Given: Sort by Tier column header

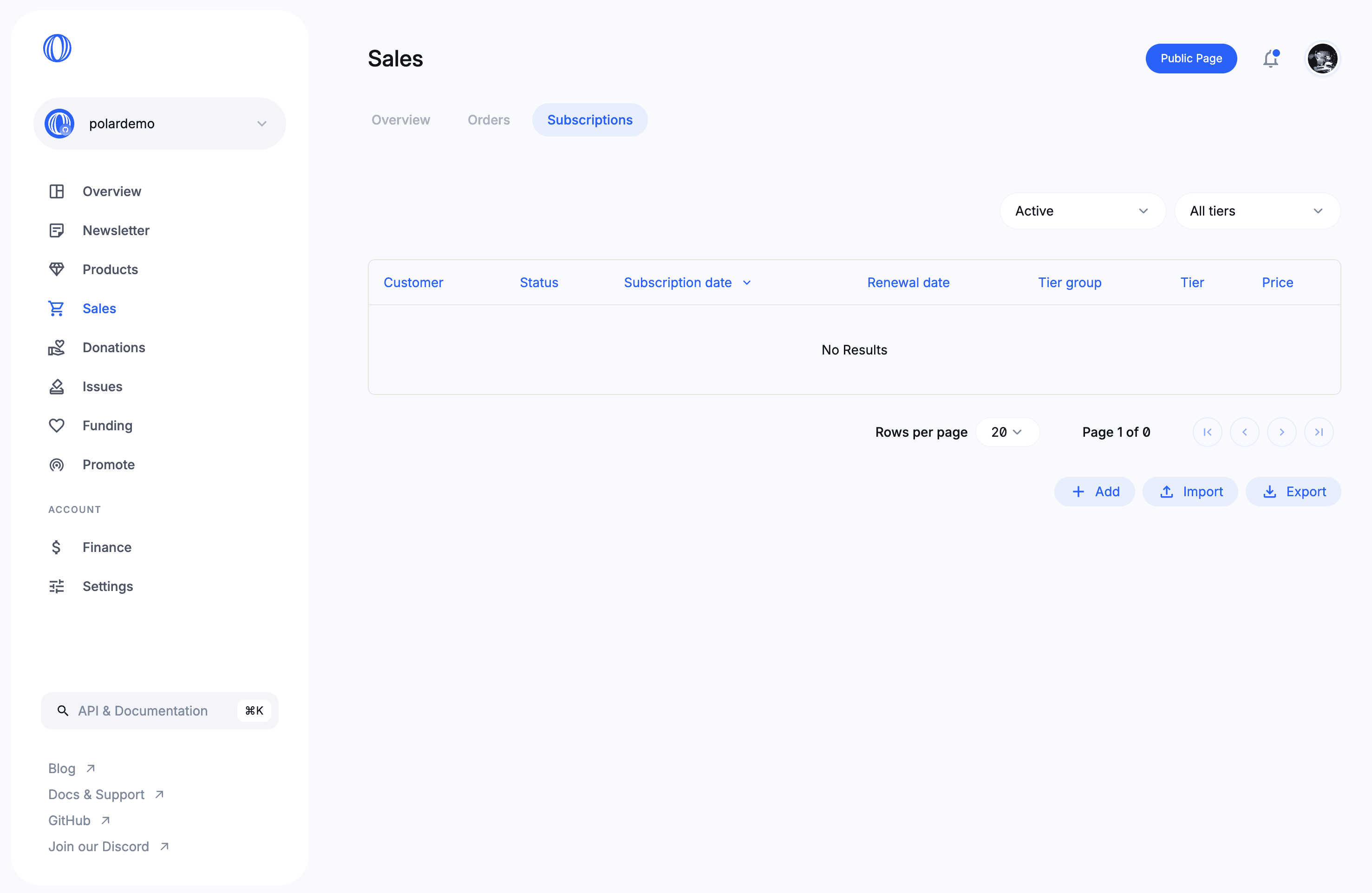Looking at the screenshot, I should point(1192,282).
